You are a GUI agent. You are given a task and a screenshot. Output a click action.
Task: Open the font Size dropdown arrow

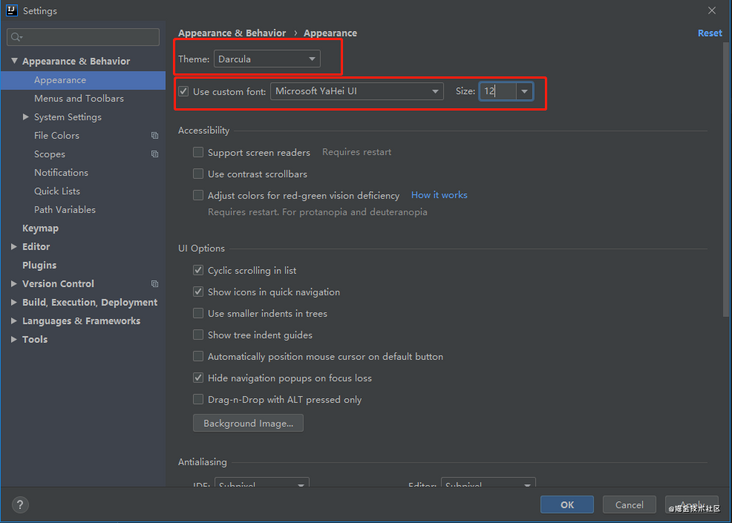[525, 92]
